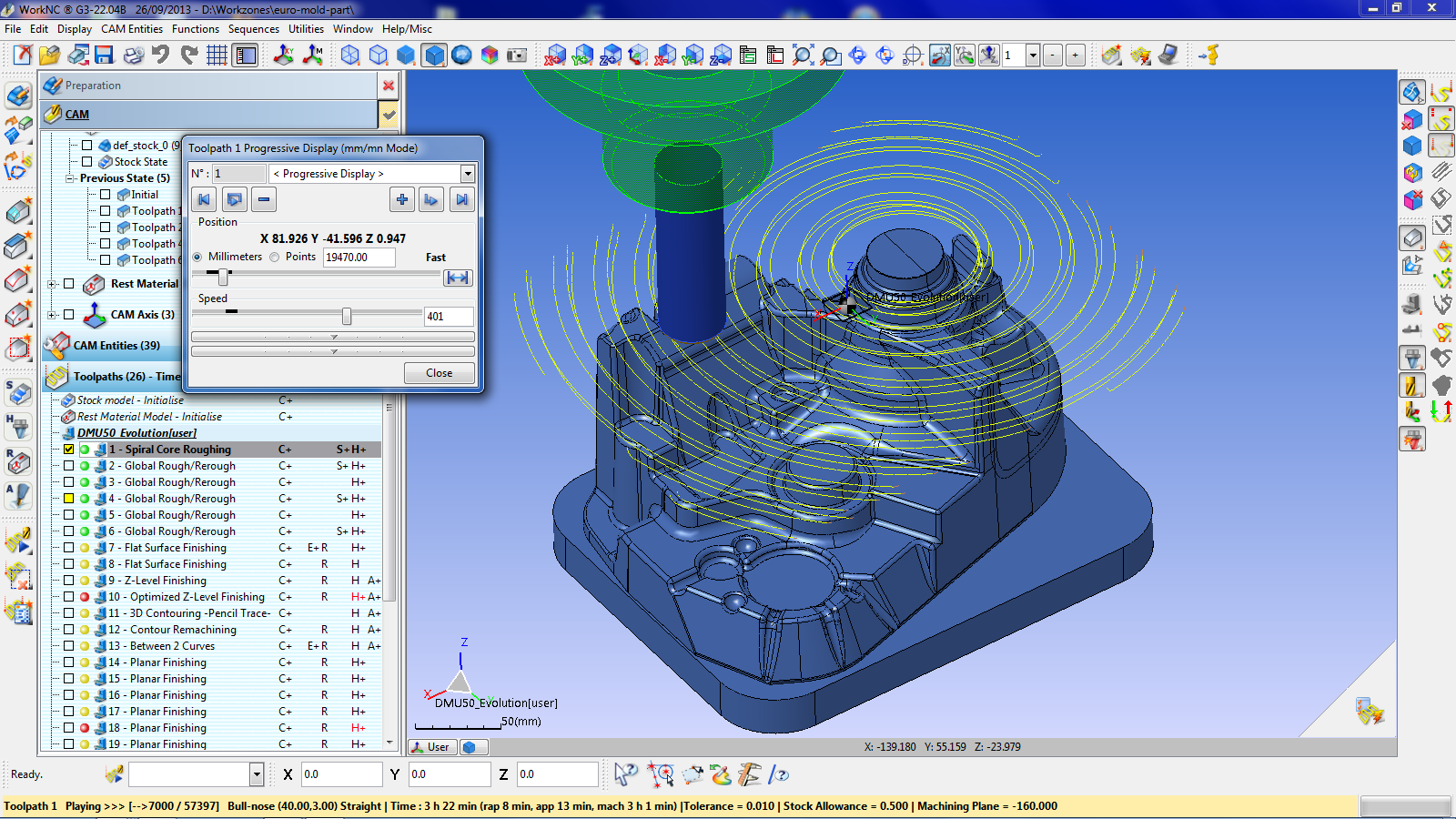
Task: Click the undo arrow icon
Action: [x=161, y=56]
